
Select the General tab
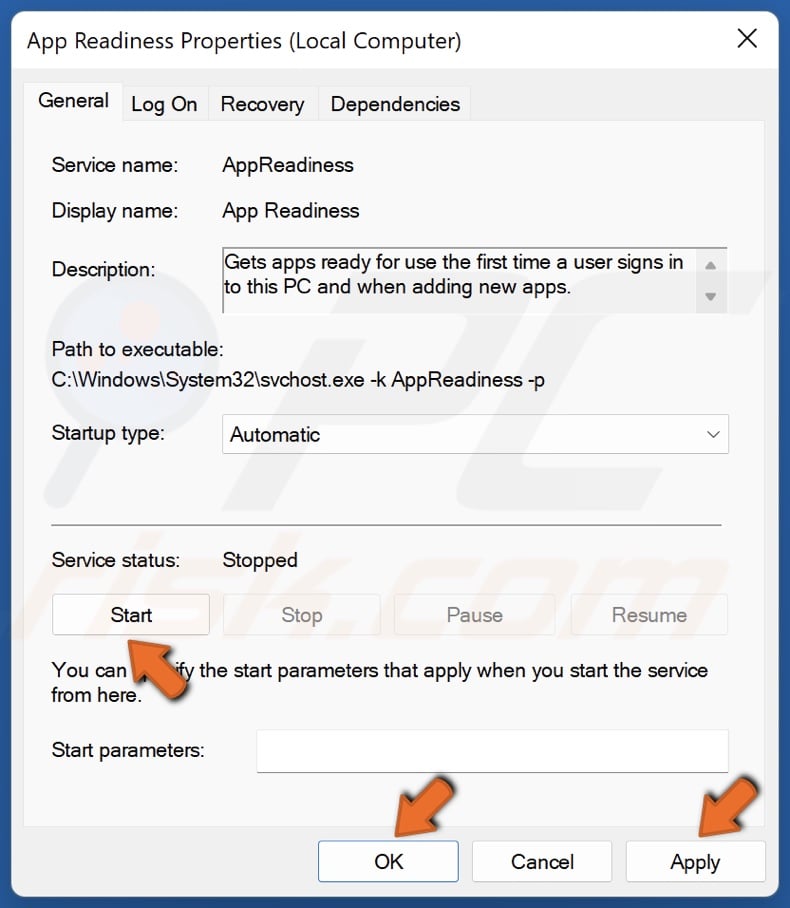pos(72,100)
